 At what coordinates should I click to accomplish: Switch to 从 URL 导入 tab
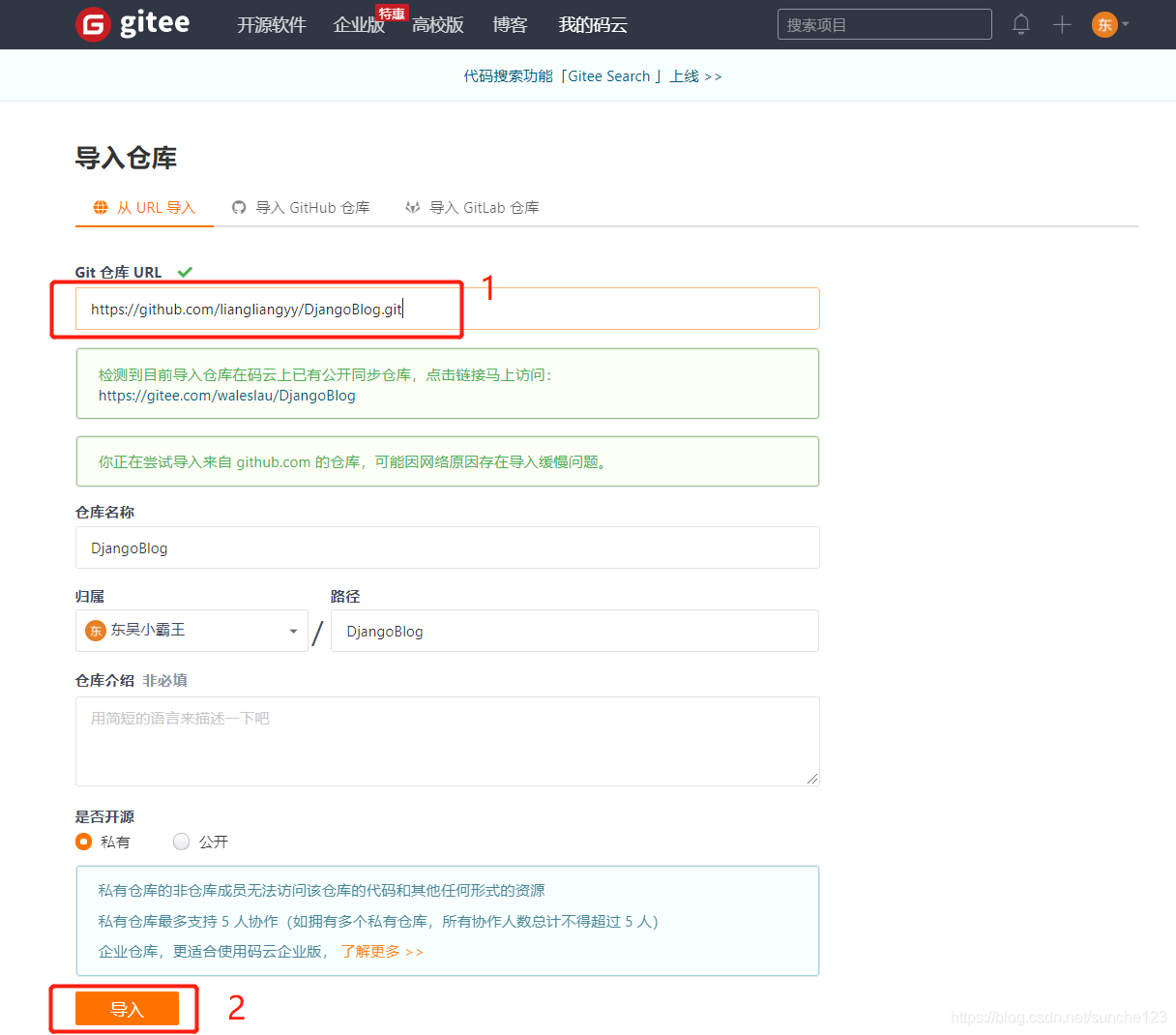click(x=144, y=208)
